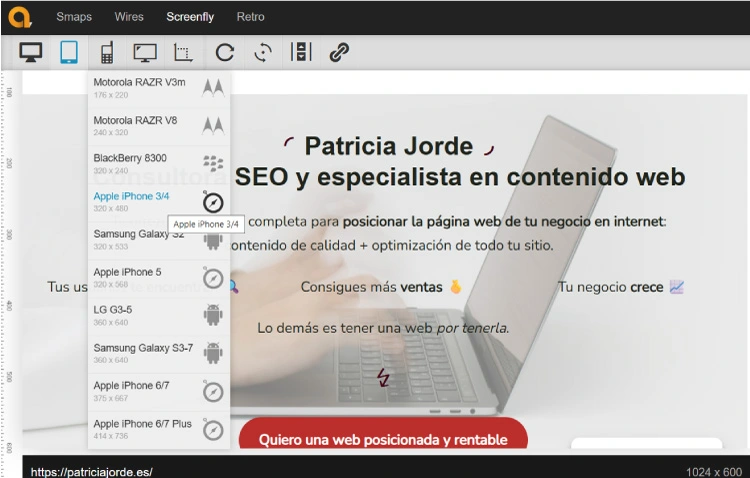Choose Apple iPhone 5 device

click(x=159, y=278)
